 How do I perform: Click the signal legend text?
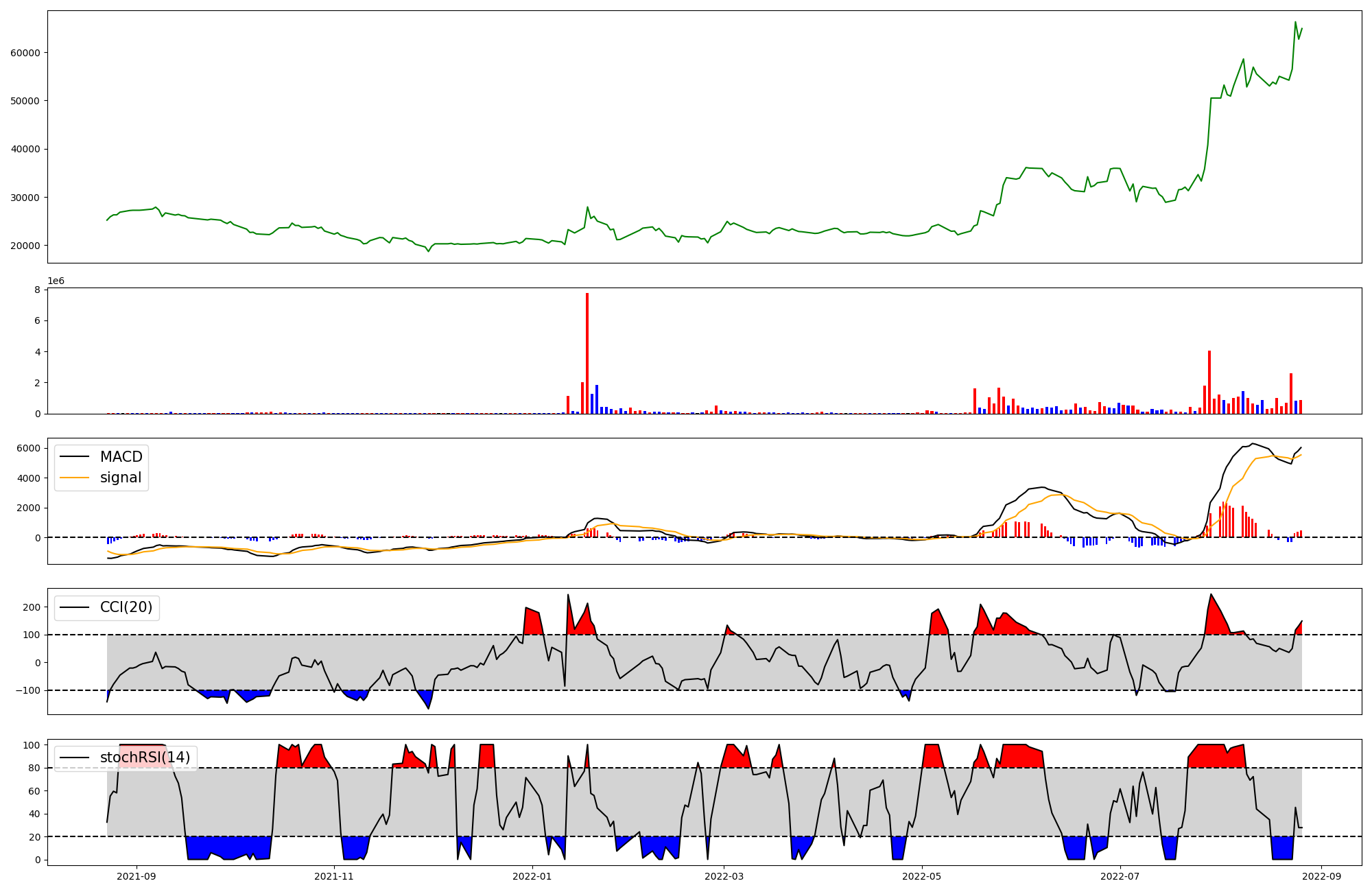(x=120, y=478)
